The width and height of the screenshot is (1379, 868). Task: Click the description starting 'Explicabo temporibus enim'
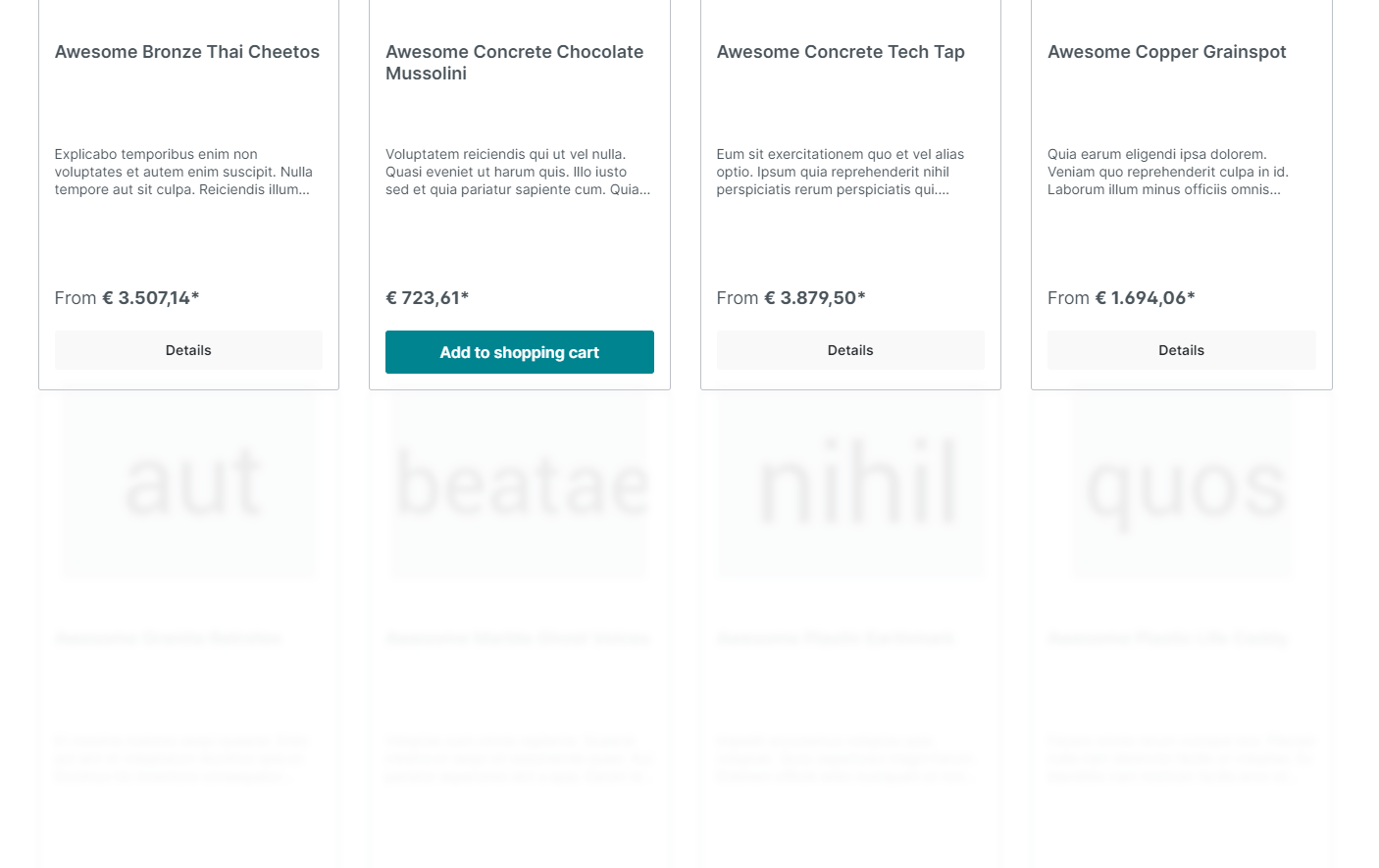click(x=184, y=172)
